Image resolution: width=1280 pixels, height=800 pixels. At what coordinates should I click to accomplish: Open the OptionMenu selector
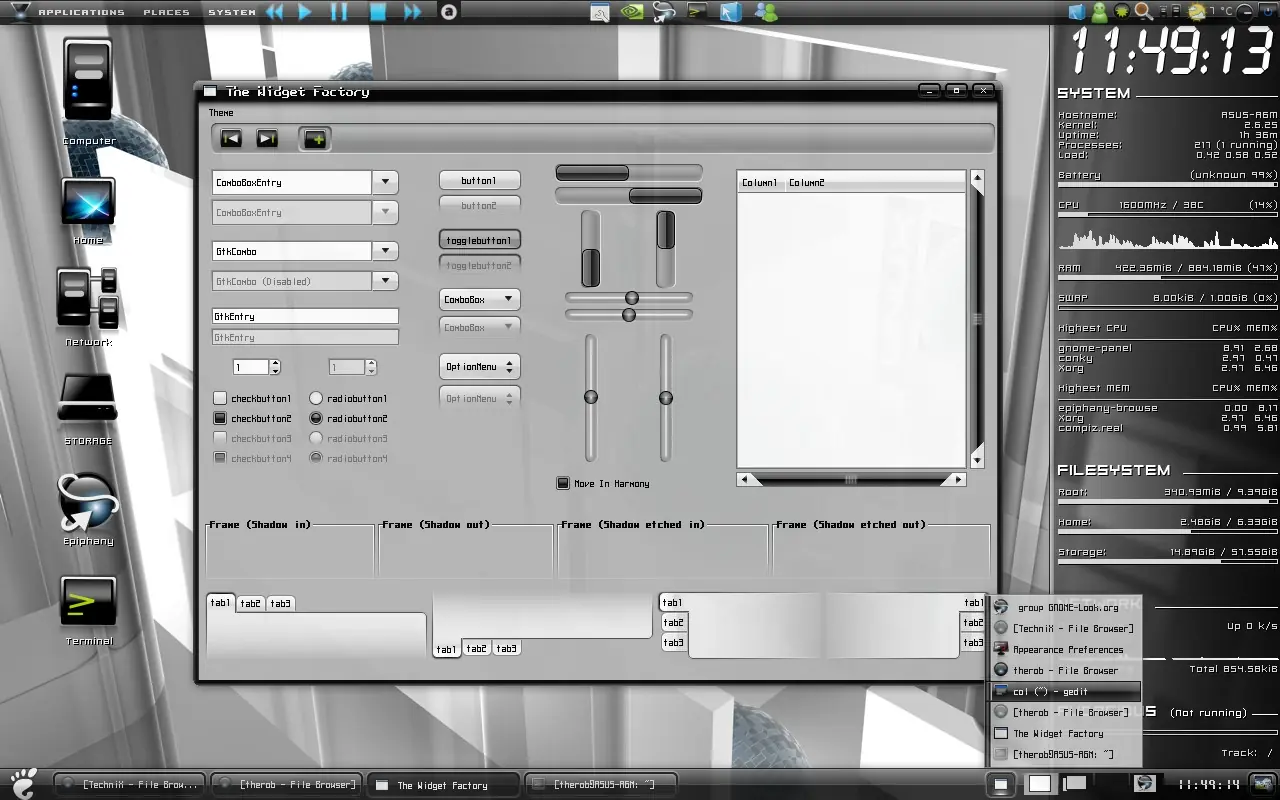(480, 367)
